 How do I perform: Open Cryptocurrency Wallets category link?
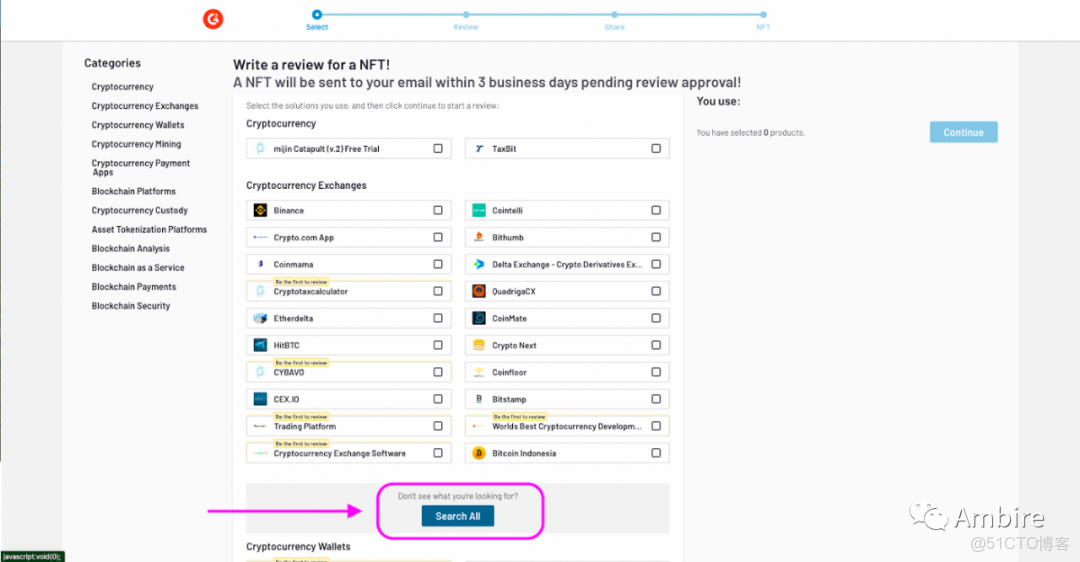[x=138, y=125]
